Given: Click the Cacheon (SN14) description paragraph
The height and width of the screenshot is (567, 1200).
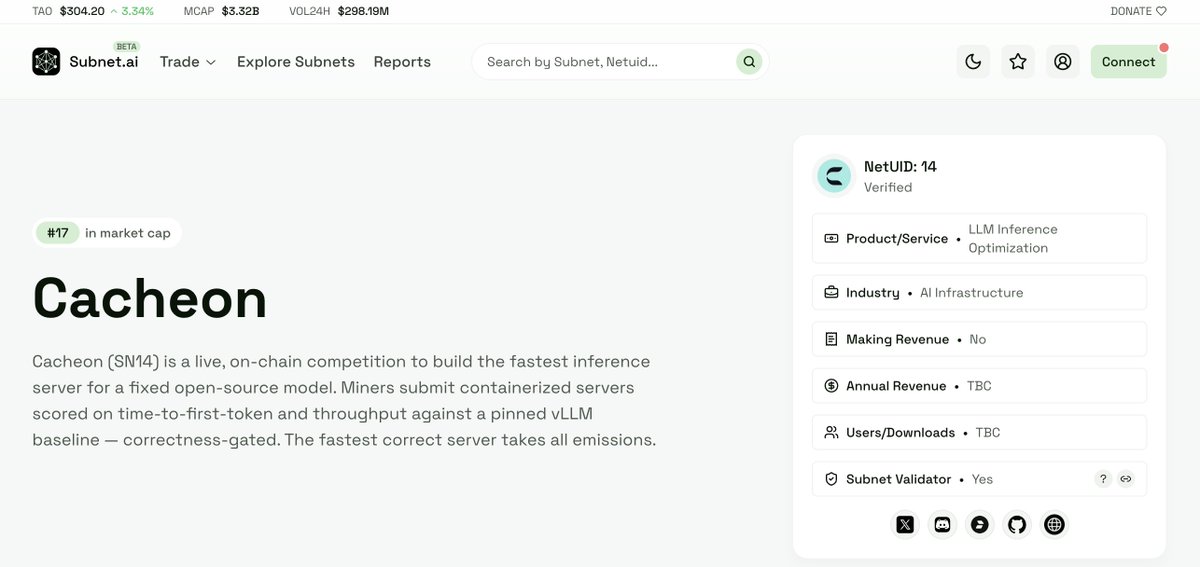Looking at the screenshot, I should tap(344, 400).
